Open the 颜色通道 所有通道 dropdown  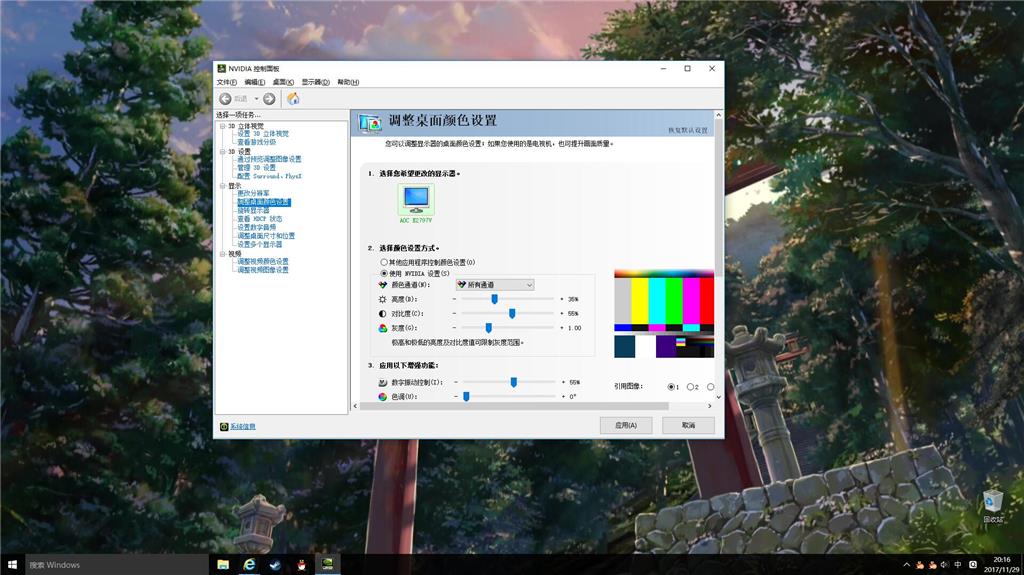click(495, 285)
